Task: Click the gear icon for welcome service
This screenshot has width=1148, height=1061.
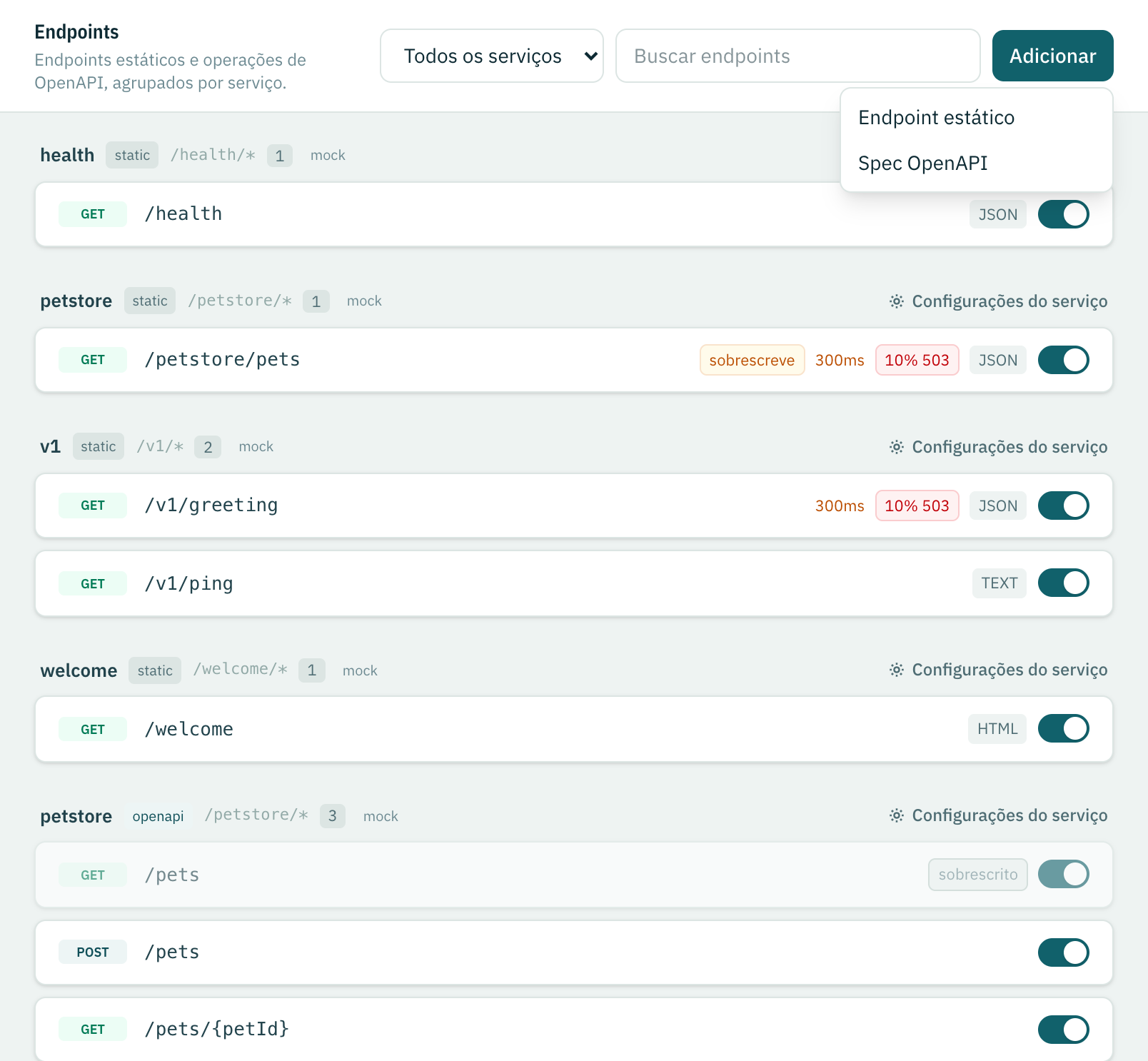Action: pos(897,670)
